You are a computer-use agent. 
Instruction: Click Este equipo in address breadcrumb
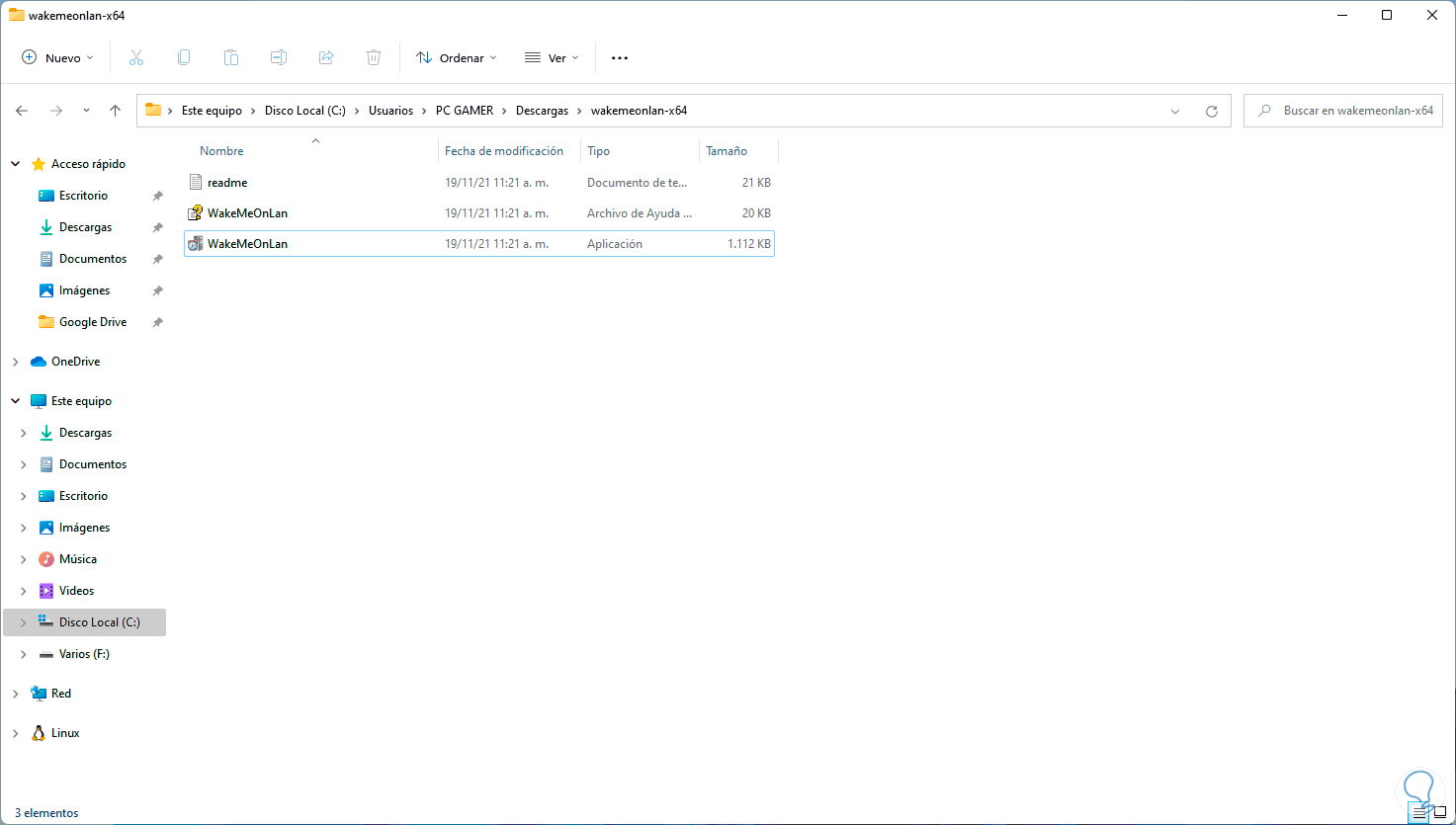click(212, 111)
